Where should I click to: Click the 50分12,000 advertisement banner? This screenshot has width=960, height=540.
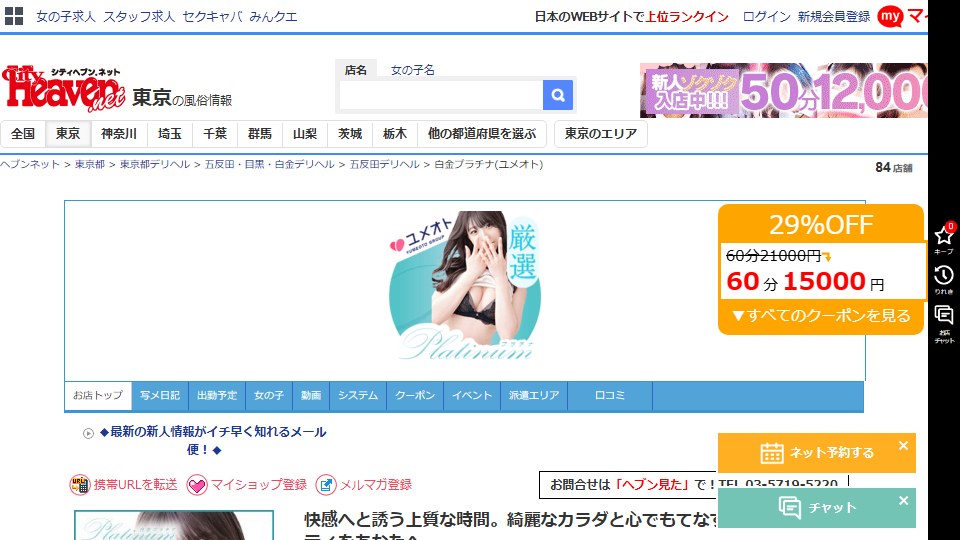tap(784, 91)
